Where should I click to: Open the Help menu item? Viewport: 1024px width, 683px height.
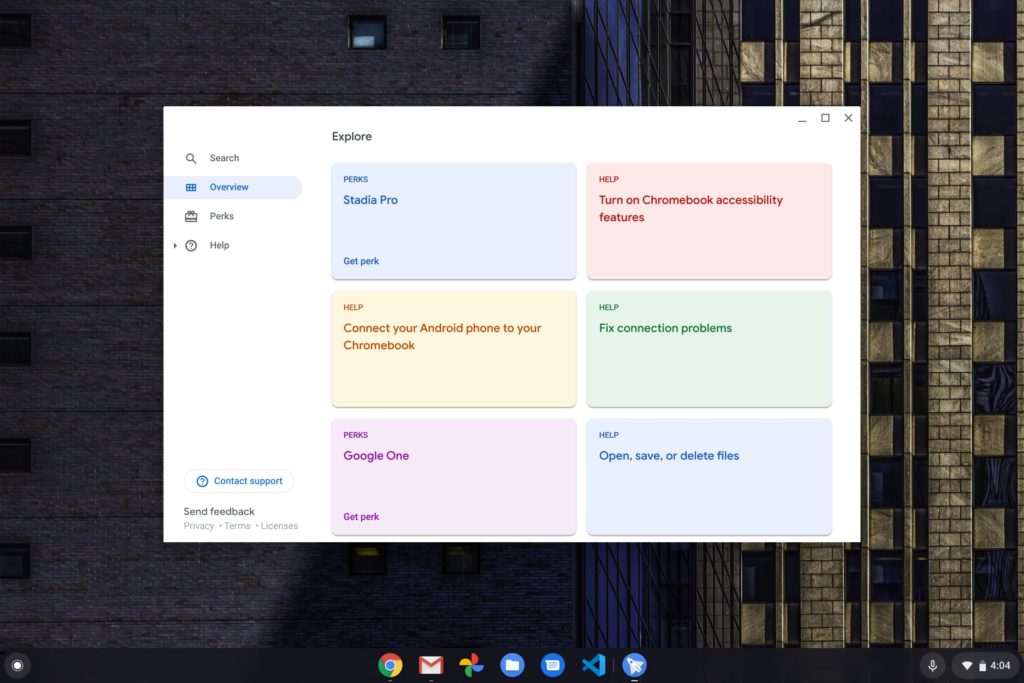(x=233, y=246)
